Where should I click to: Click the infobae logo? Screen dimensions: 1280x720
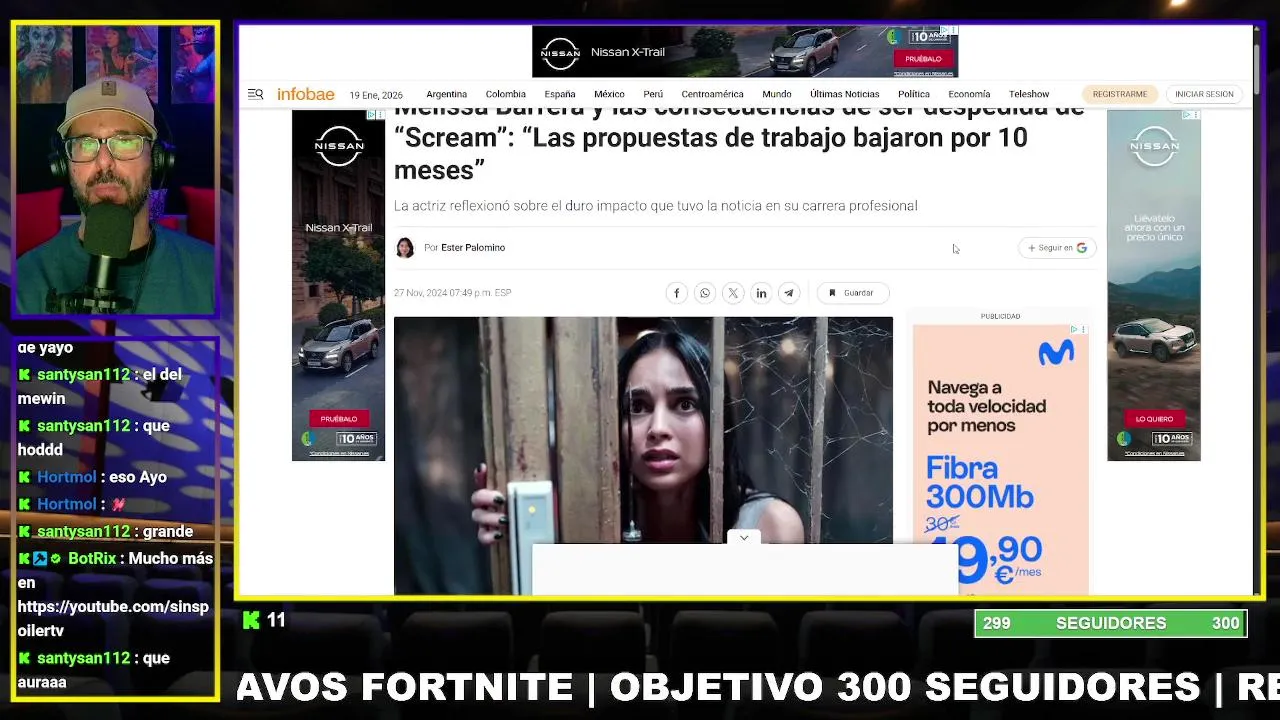tap(306, 94)
